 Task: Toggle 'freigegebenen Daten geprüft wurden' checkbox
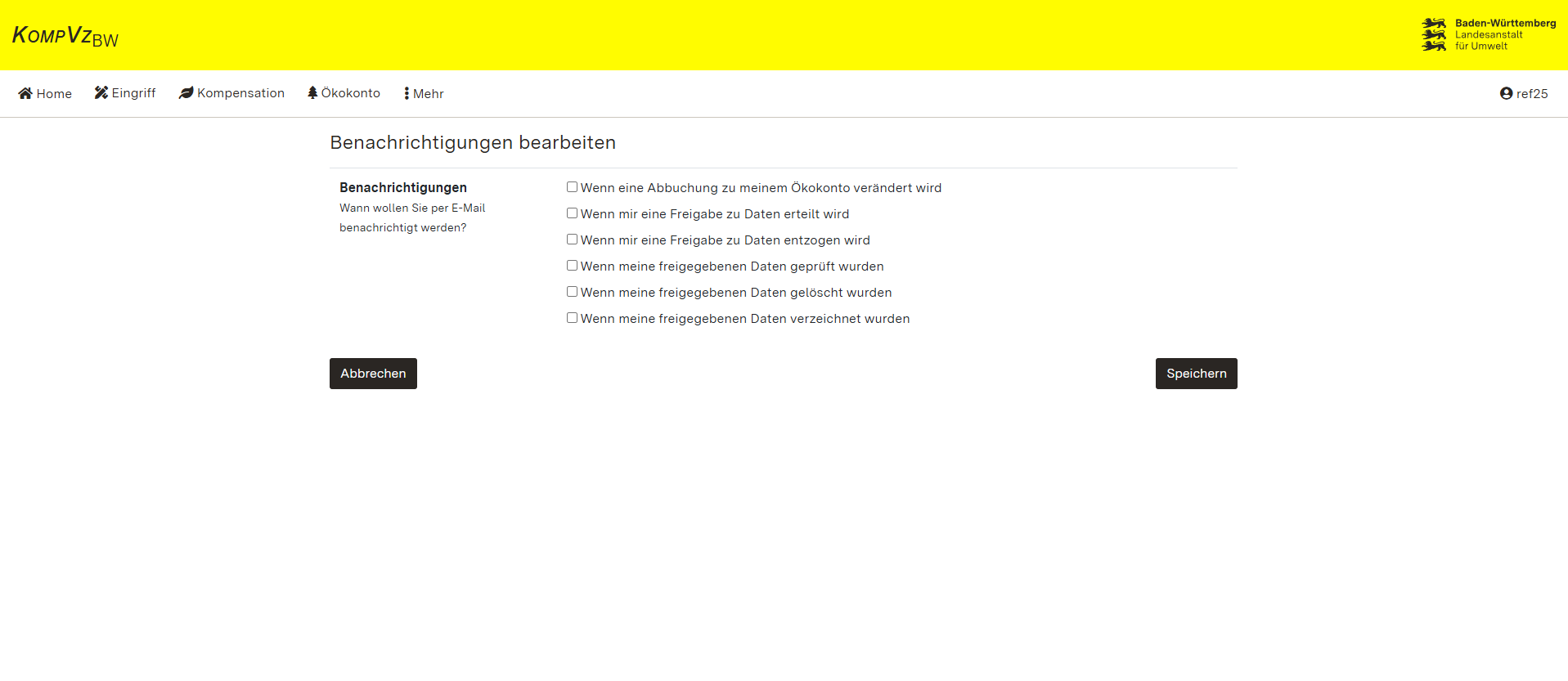click(x=573, y=266)
